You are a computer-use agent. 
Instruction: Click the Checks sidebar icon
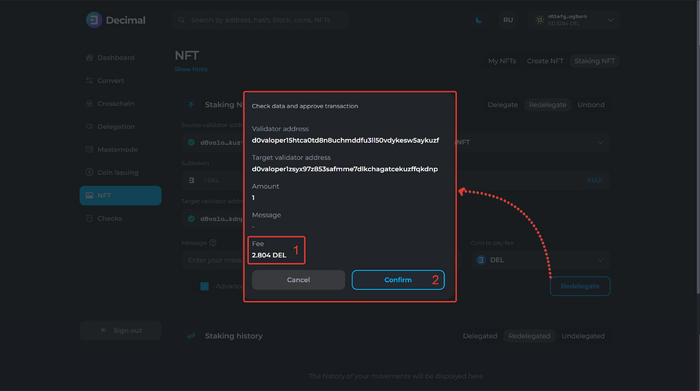click(x=89, y=218)
